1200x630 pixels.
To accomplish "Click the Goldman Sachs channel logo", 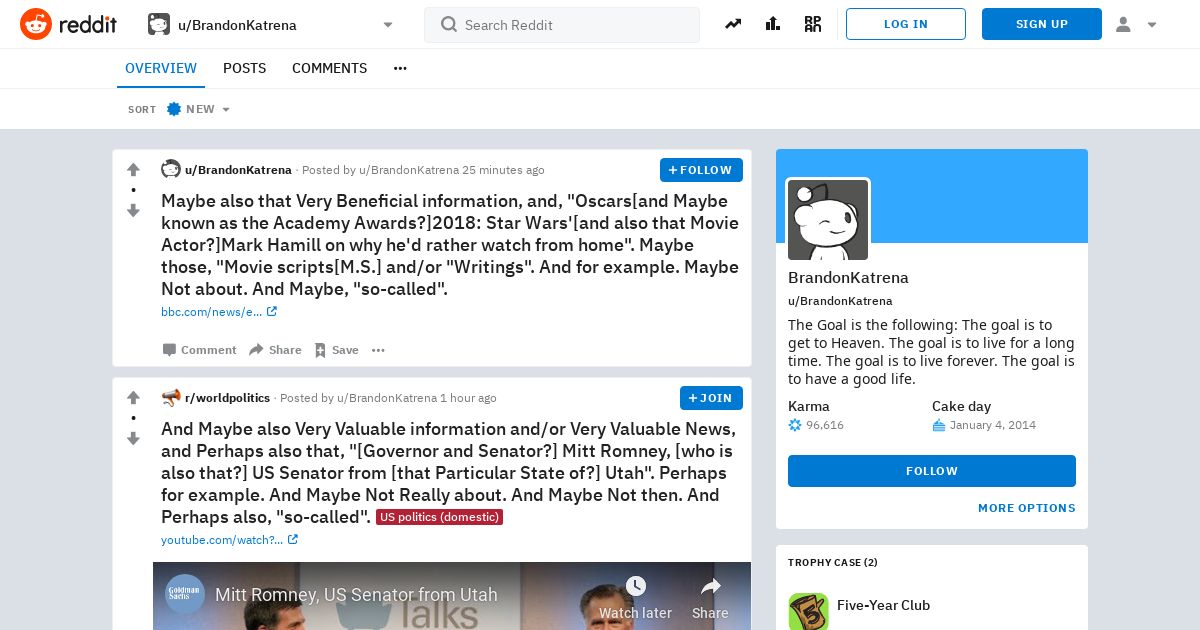I will tap(185, 594).
